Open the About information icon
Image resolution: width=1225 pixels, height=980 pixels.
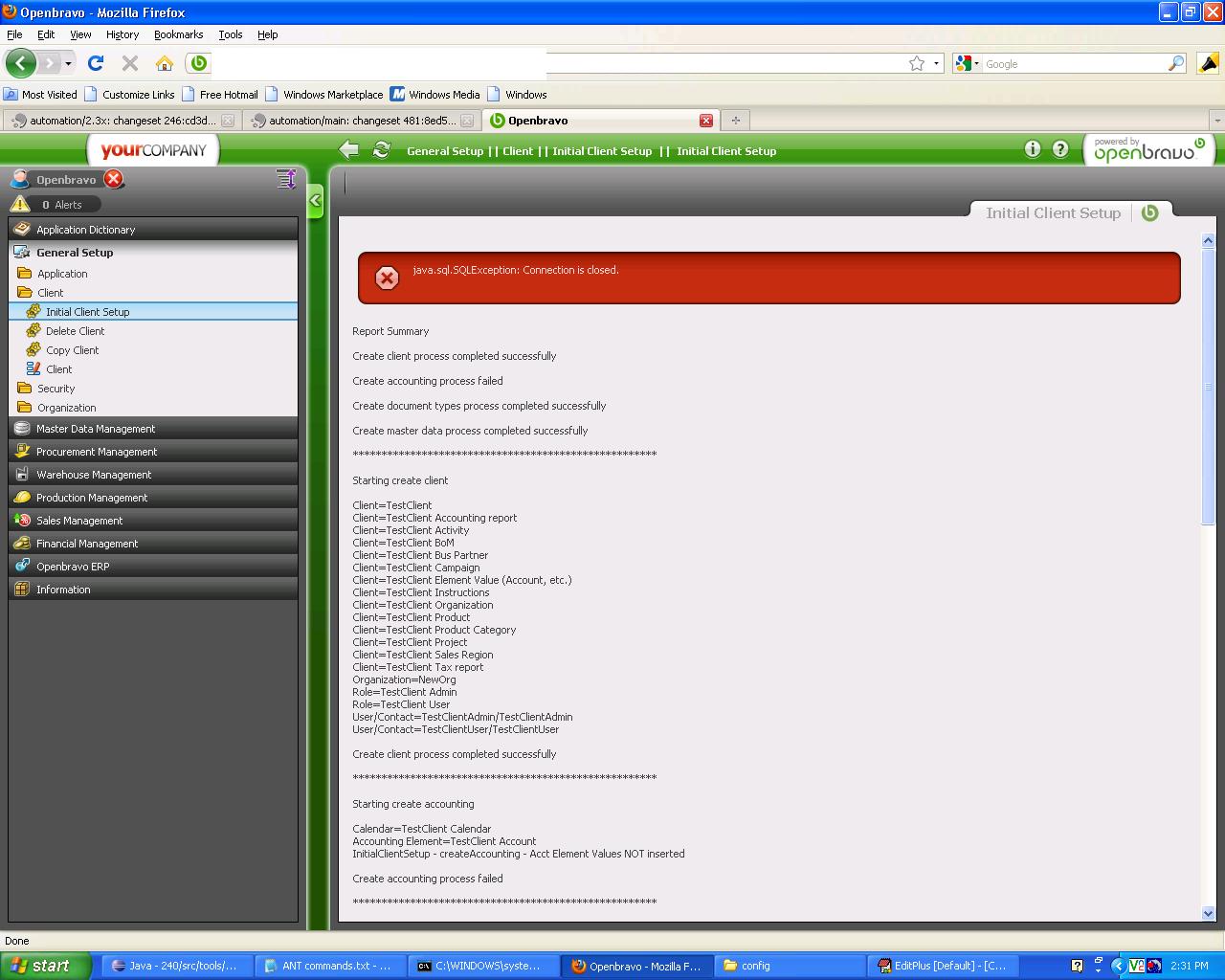pos(1032,148)
